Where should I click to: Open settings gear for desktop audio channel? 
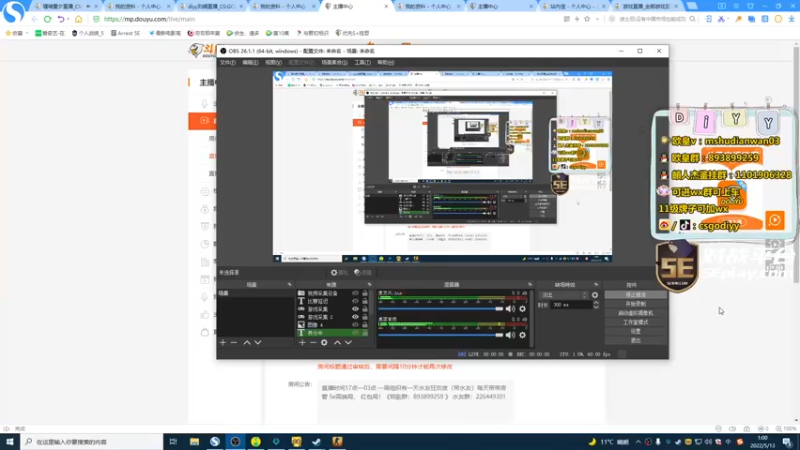(x=522, y=335)
